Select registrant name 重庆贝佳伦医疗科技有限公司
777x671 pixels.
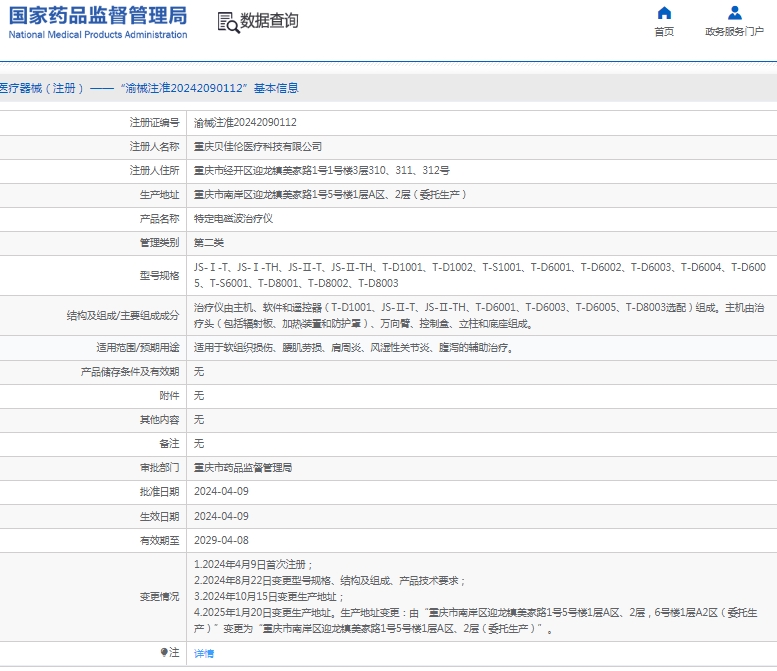(258, 147)
